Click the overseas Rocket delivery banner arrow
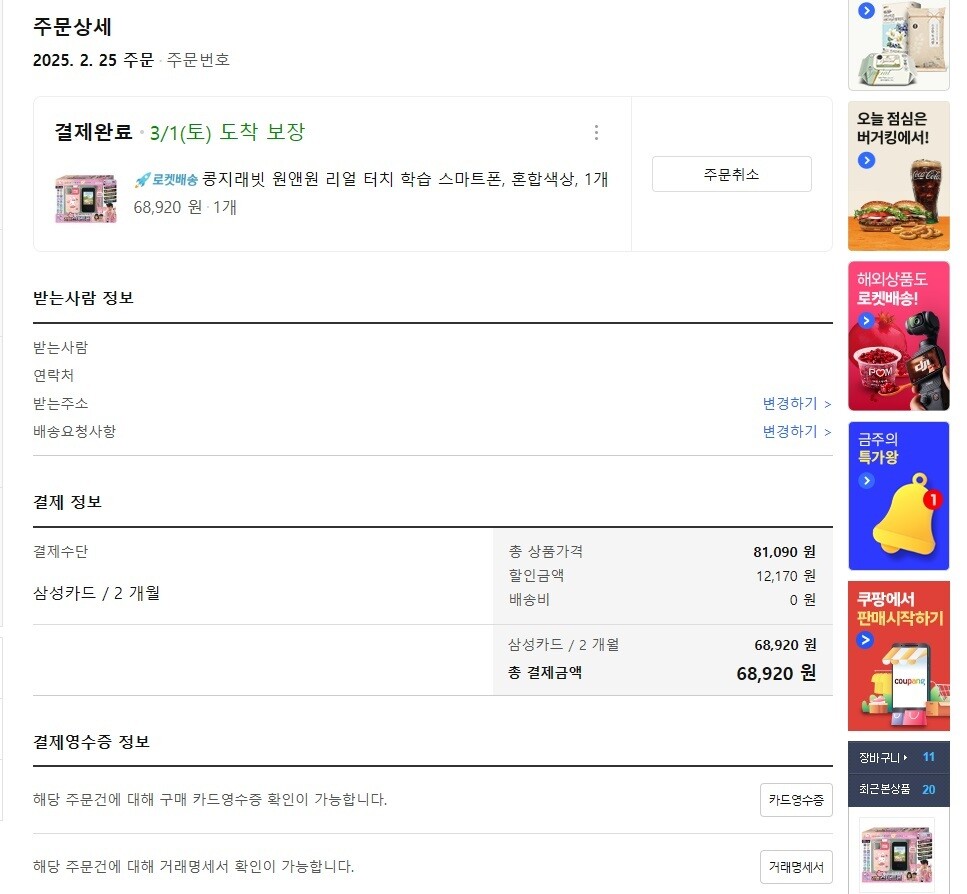Image resolution: width=967 pixels, height=894 pixels. [866, 321]
